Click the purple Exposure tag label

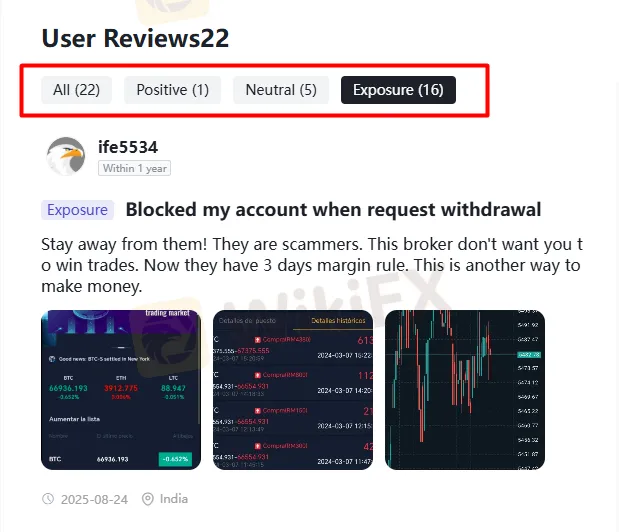pos(77,210)
